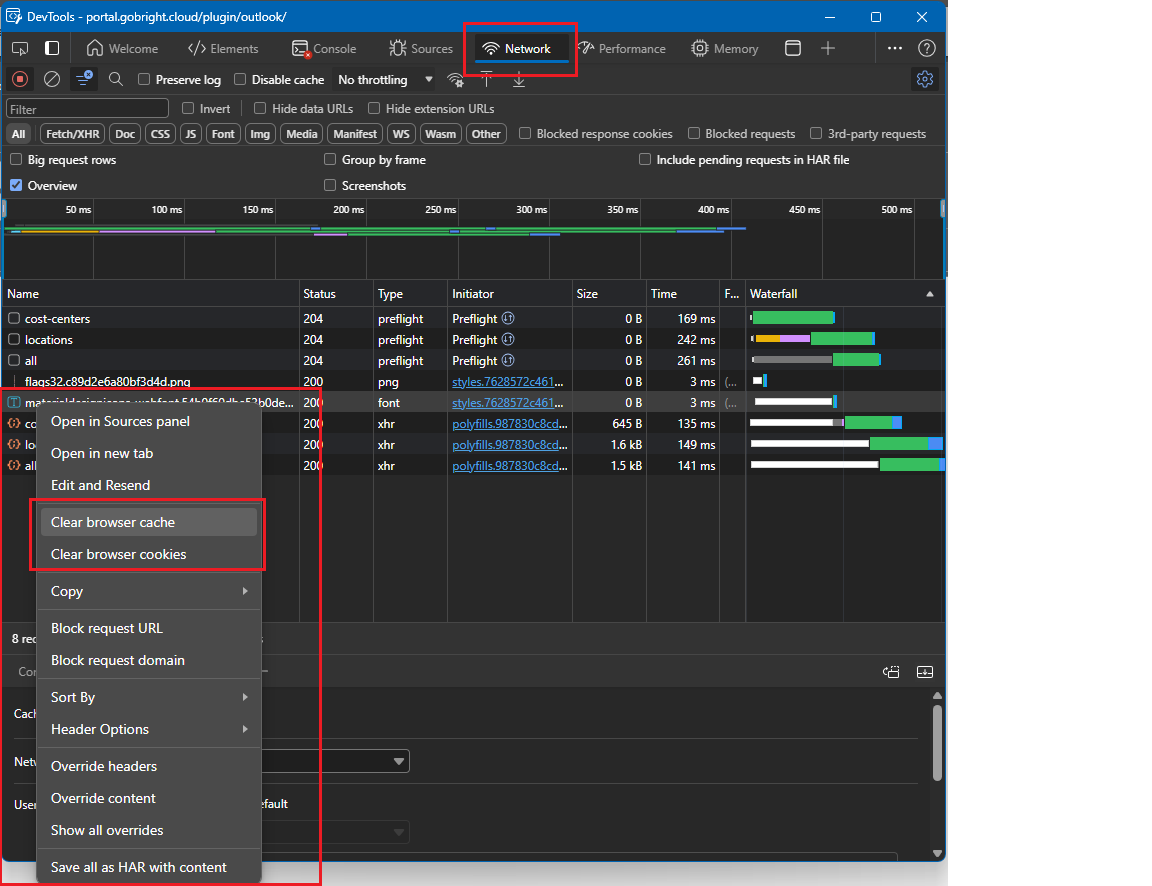
Task: Click the drawer vertical scrollbar thumb
Action: (x=937, y=743)
